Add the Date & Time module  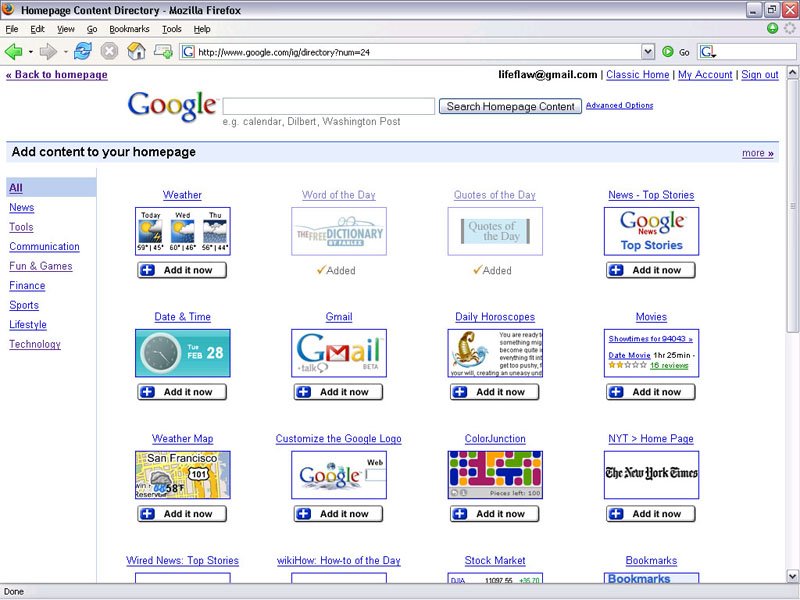182,392
